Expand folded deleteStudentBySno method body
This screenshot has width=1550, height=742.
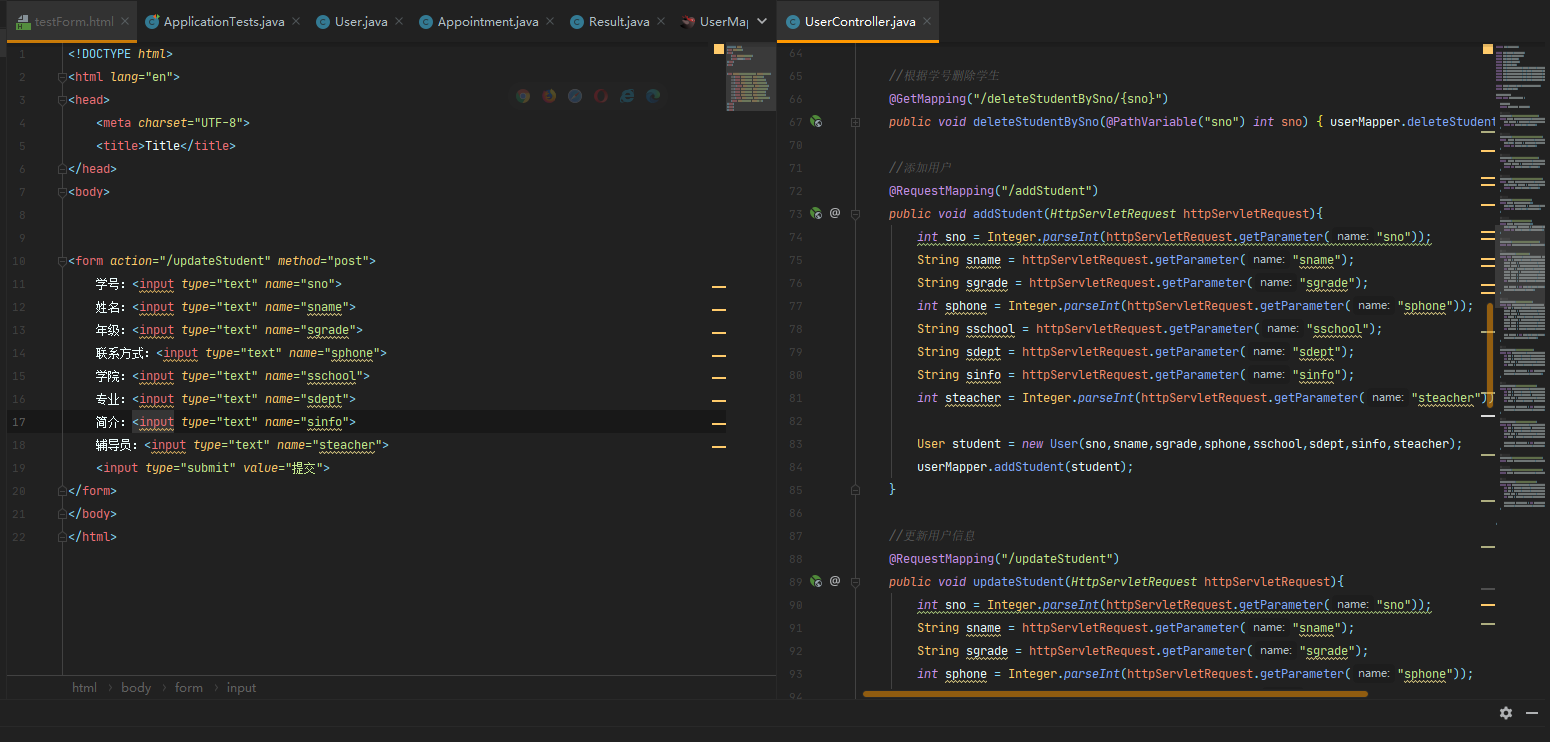(855, 122)
